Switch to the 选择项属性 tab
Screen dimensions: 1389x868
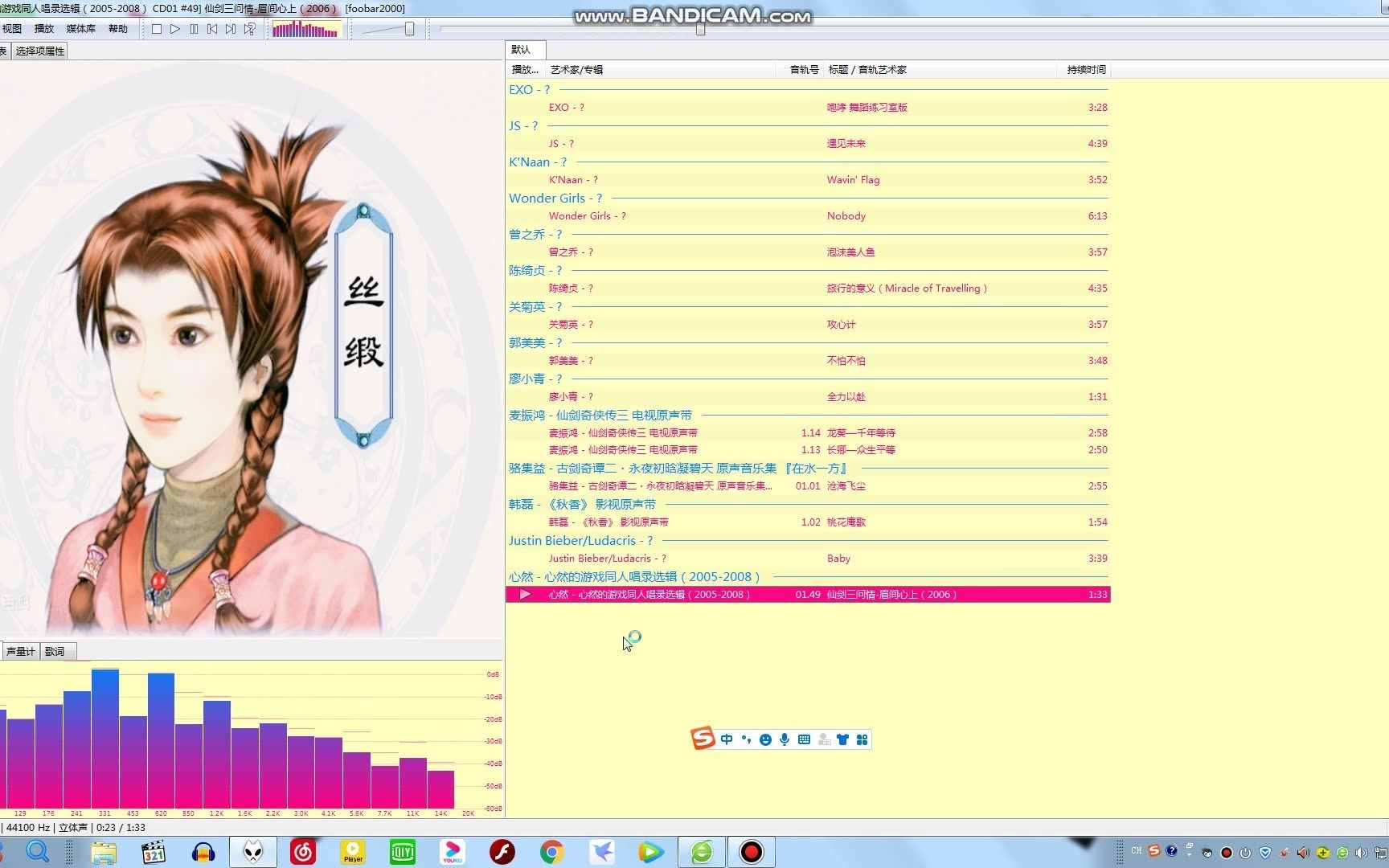[x=40, y=51]
